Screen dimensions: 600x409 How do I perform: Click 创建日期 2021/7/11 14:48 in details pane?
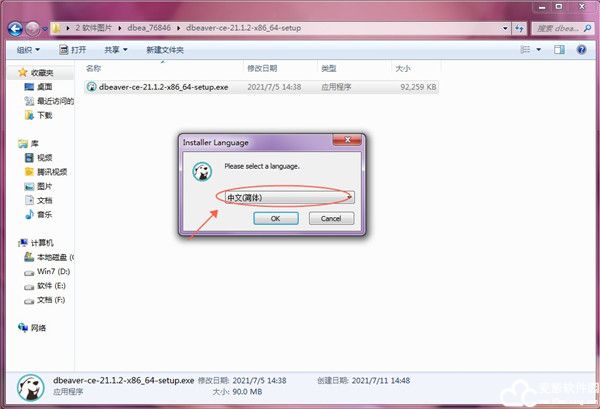364,381
